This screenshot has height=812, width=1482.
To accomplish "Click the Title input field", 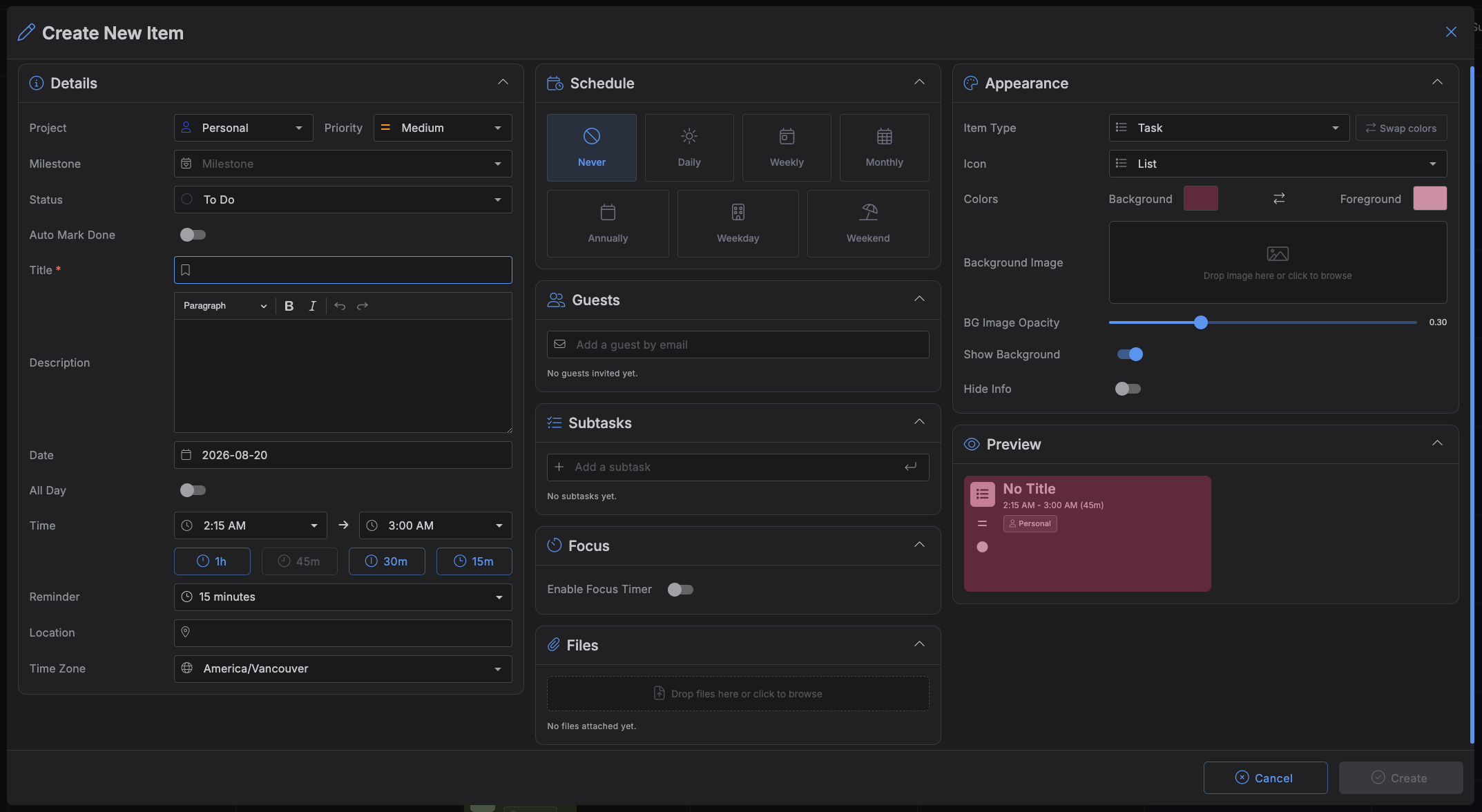I will click(x=343, y=270).
